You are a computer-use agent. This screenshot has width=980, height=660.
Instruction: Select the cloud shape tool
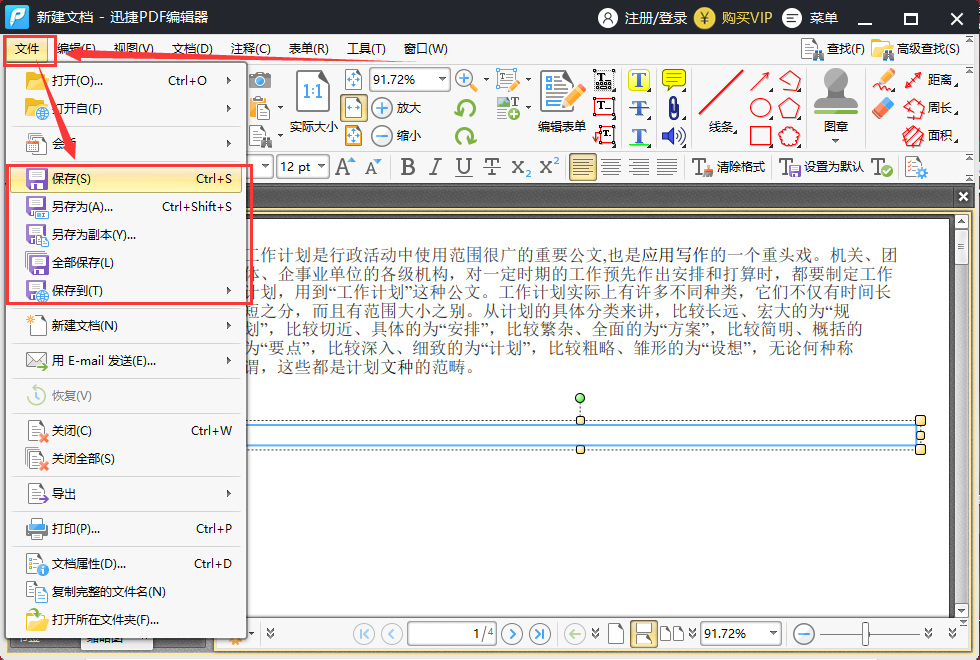[789, 136]
